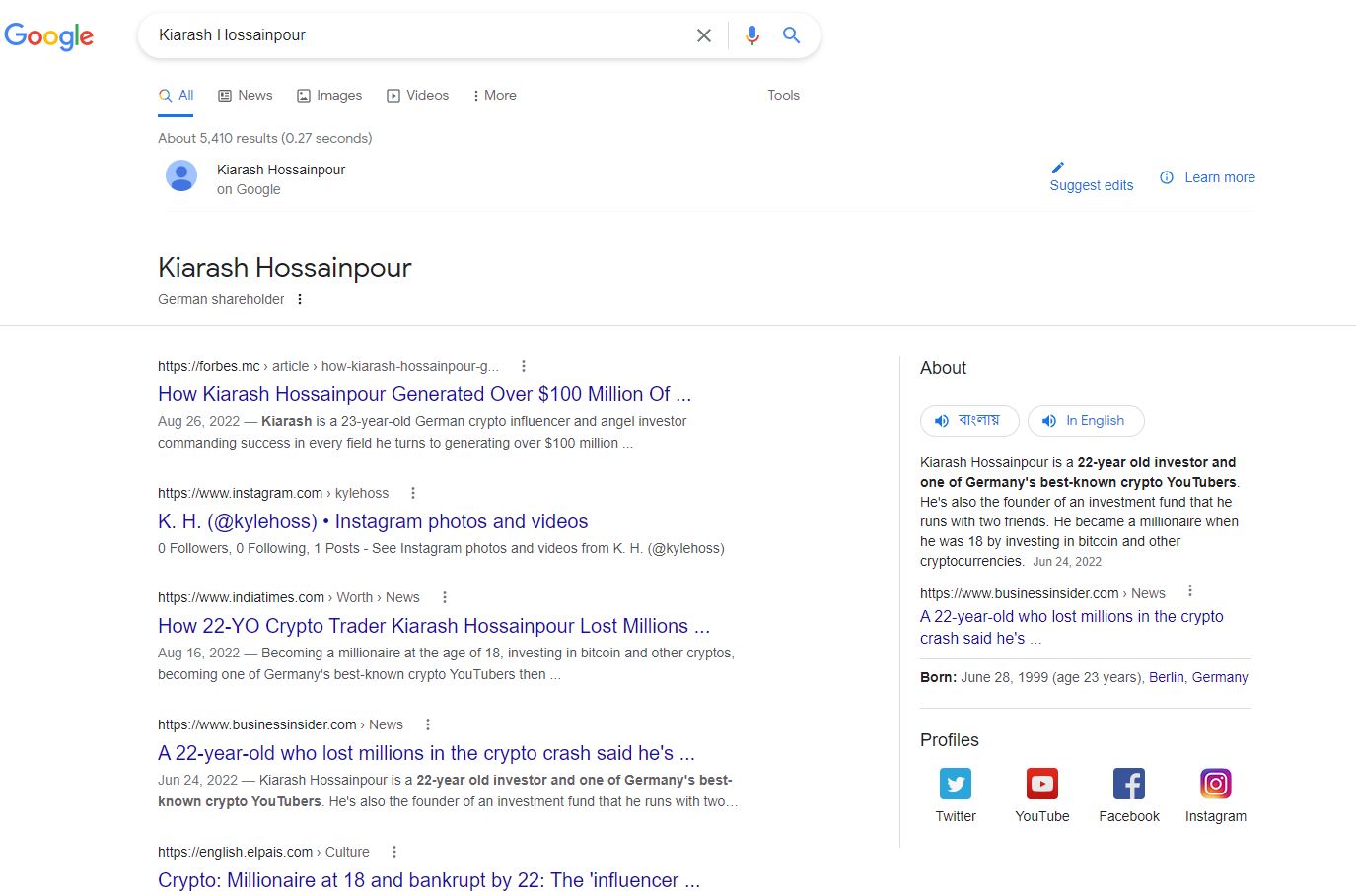Open the Instagram profile icon
Screen dimensions: 1356x896
1216,784
